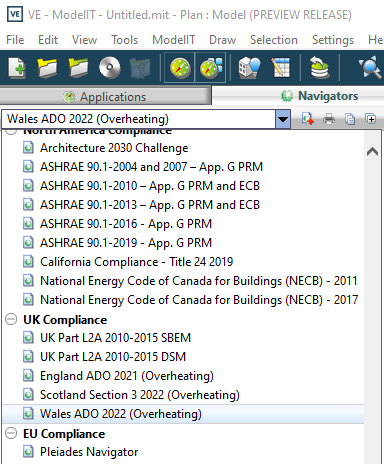Image resolution: width=384 pixels, height=464 pixels.
Task: Click the scroll up arrow of navigator list
Action: pos(372,152)
